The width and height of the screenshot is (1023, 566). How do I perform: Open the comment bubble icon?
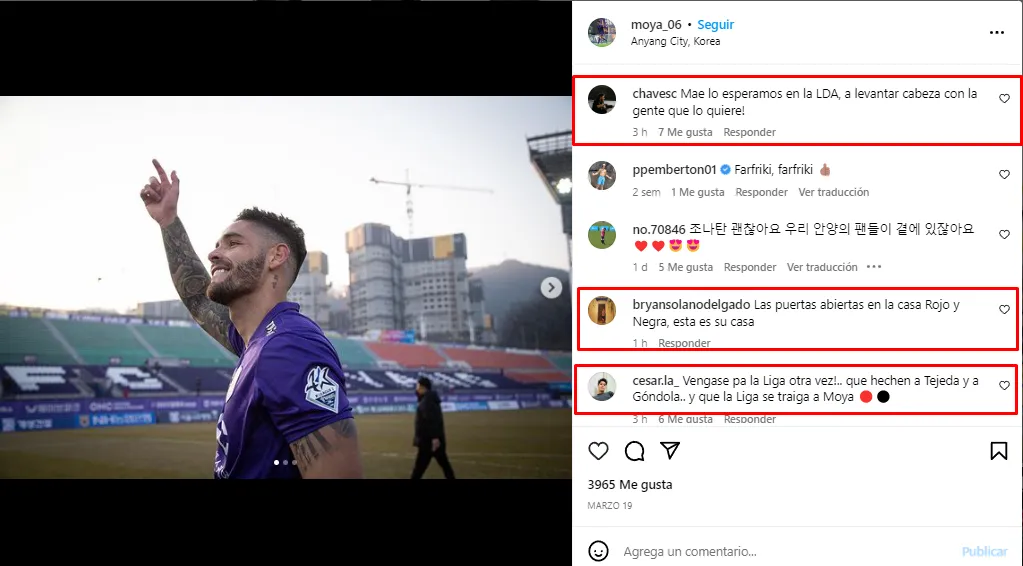(634, 451)
